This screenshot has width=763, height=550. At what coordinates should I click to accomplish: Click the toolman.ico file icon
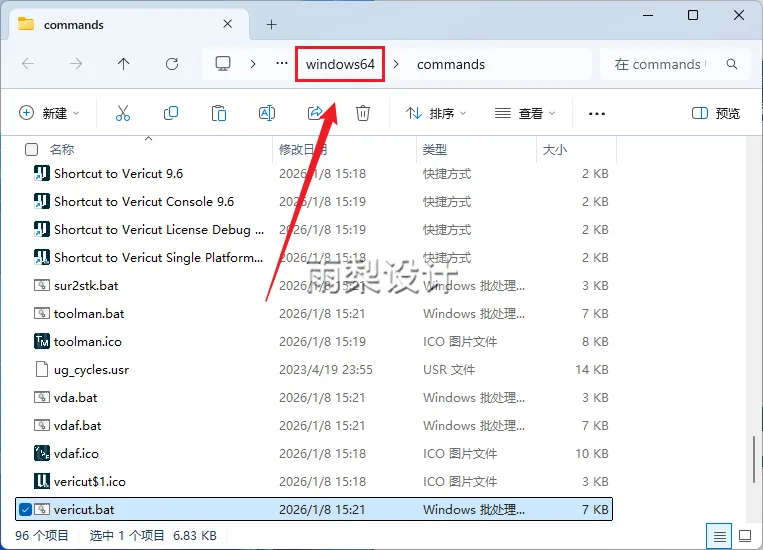[42, 342]
